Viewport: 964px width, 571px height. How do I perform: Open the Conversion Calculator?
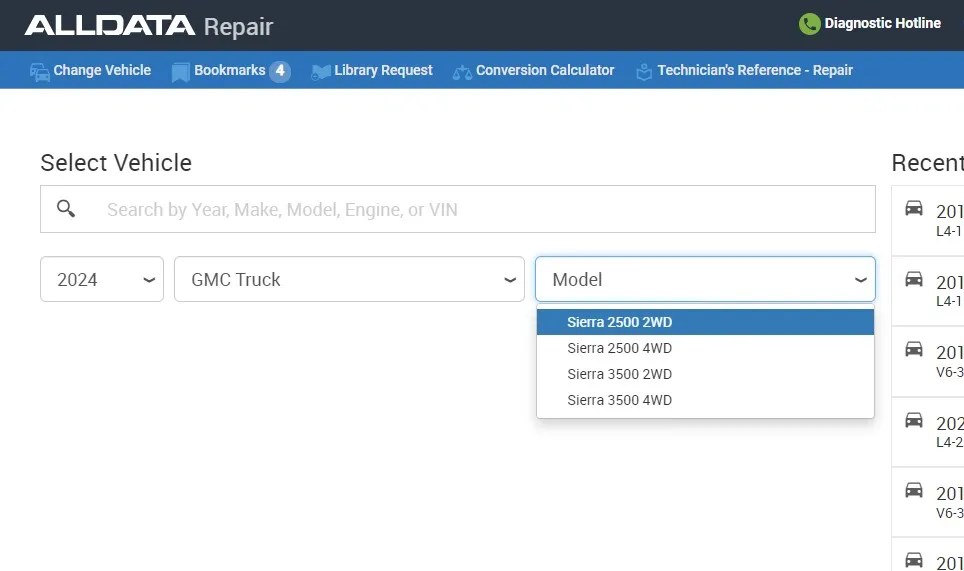[x=545, y=70]
